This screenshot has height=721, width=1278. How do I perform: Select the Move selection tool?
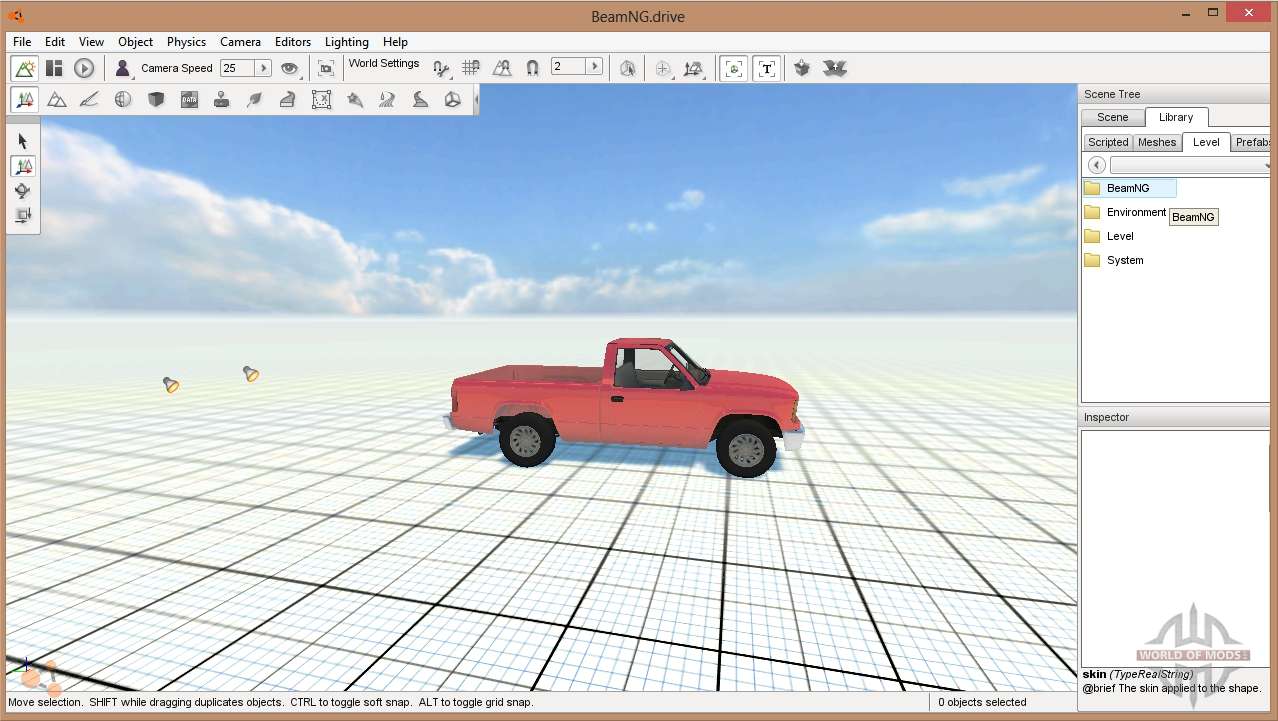(23, 166)
